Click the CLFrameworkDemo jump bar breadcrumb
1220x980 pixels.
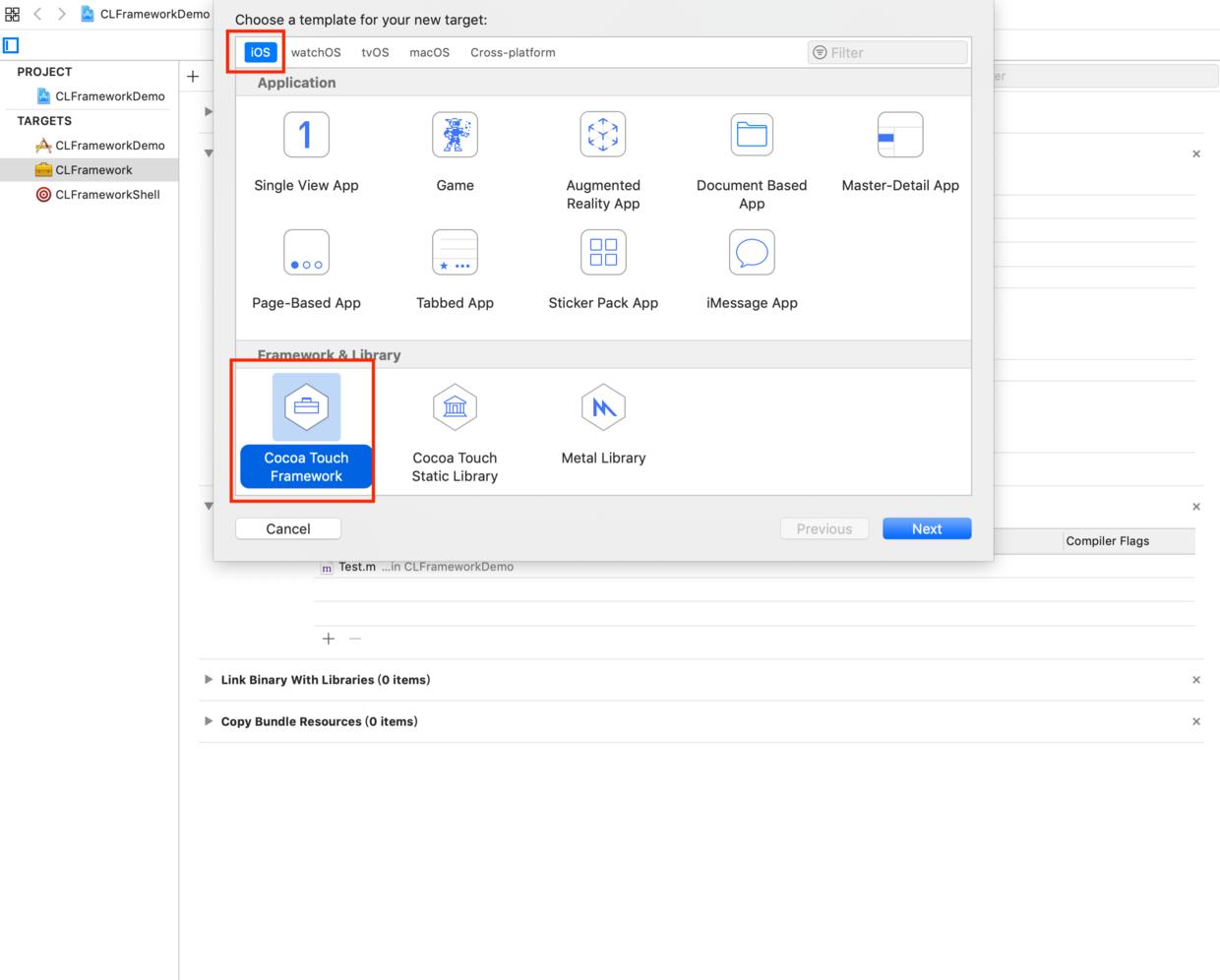(x=146, y=14)
